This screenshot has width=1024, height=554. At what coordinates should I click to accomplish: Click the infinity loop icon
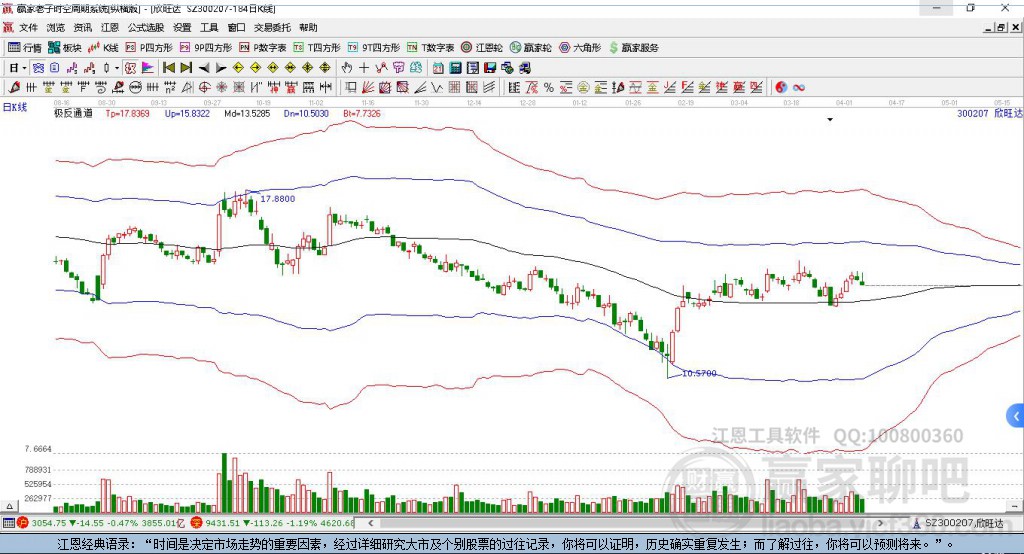pyautogui.click(x=798, y=87)
